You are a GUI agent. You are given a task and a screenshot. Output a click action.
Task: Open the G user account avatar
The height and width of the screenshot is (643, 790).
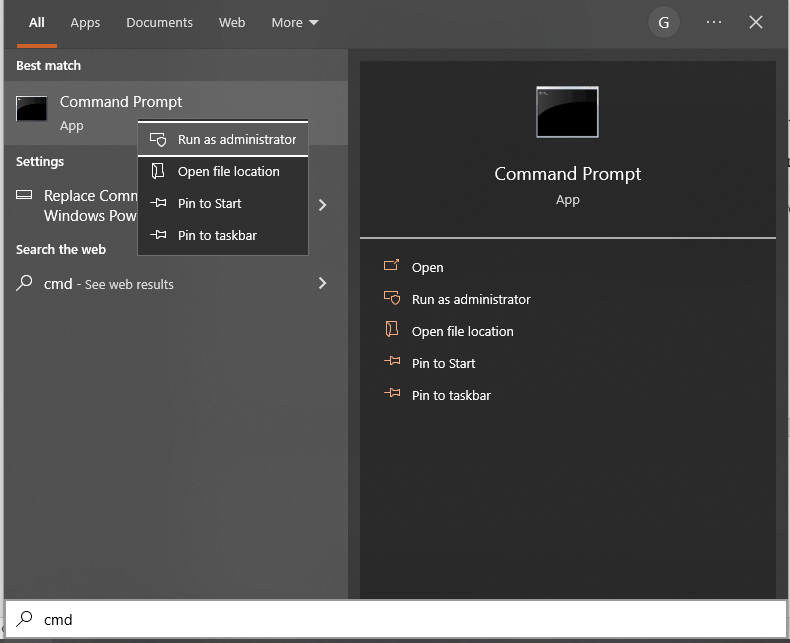click(664, 22)
